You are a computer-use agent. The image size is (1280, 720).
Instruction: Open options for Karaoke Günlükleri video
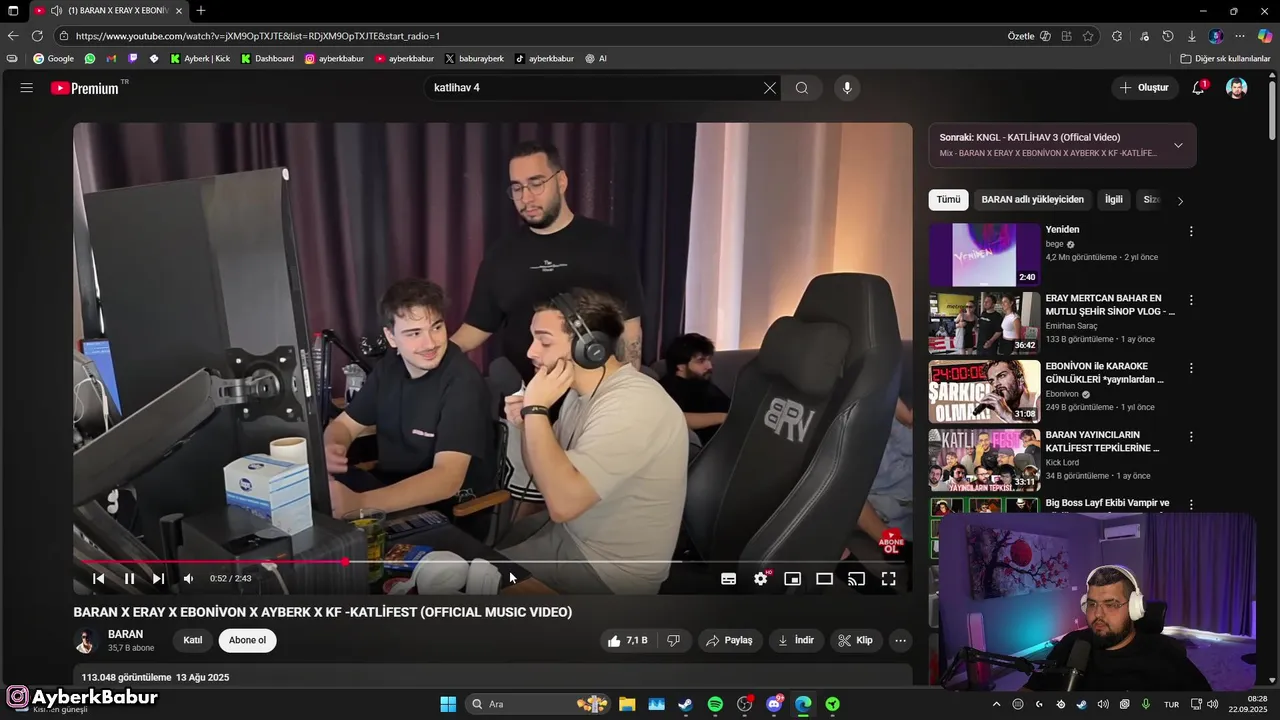click(1190, 368)
